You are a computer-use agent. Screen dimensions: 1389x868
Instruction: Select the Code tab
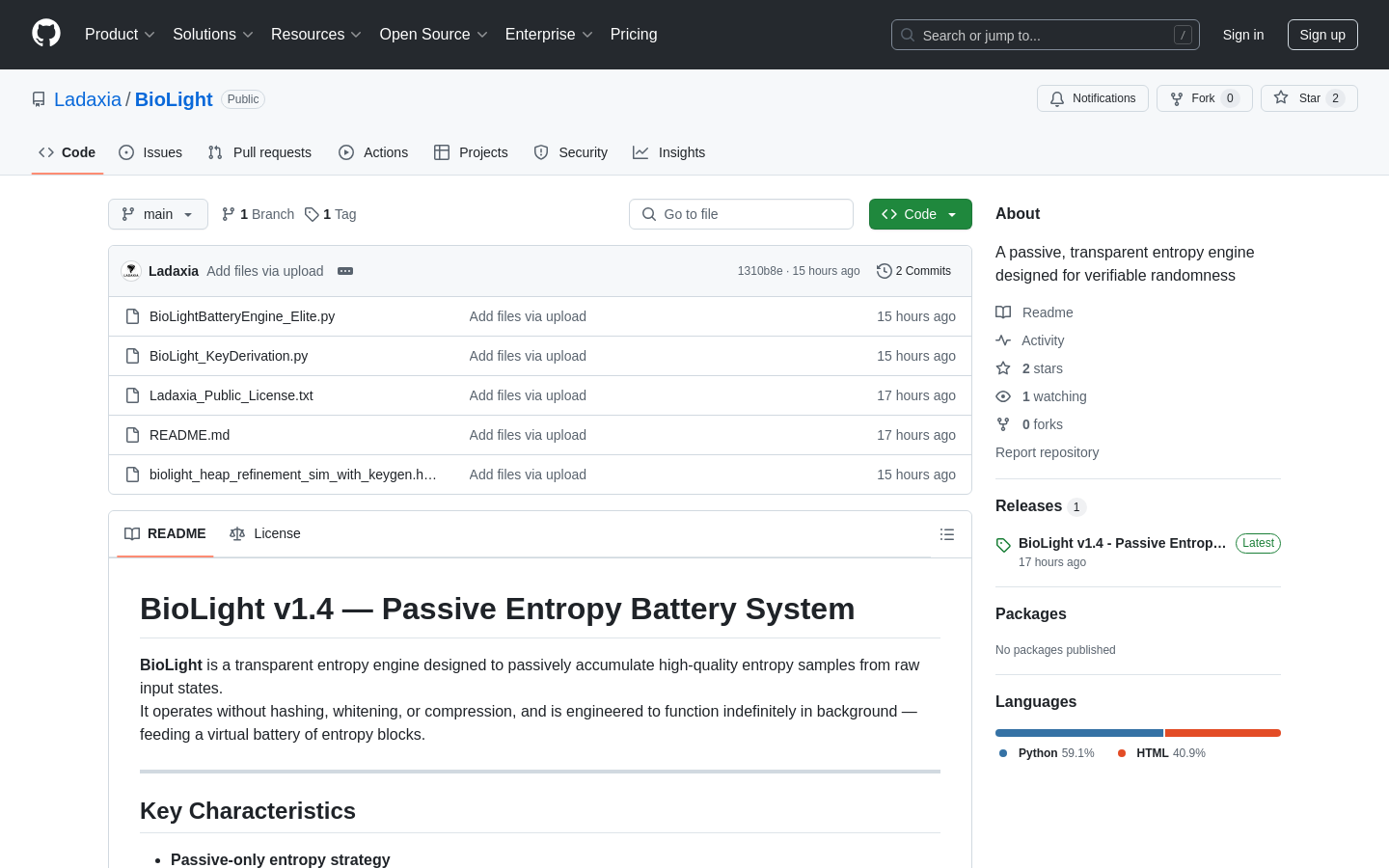click(68, 152)
